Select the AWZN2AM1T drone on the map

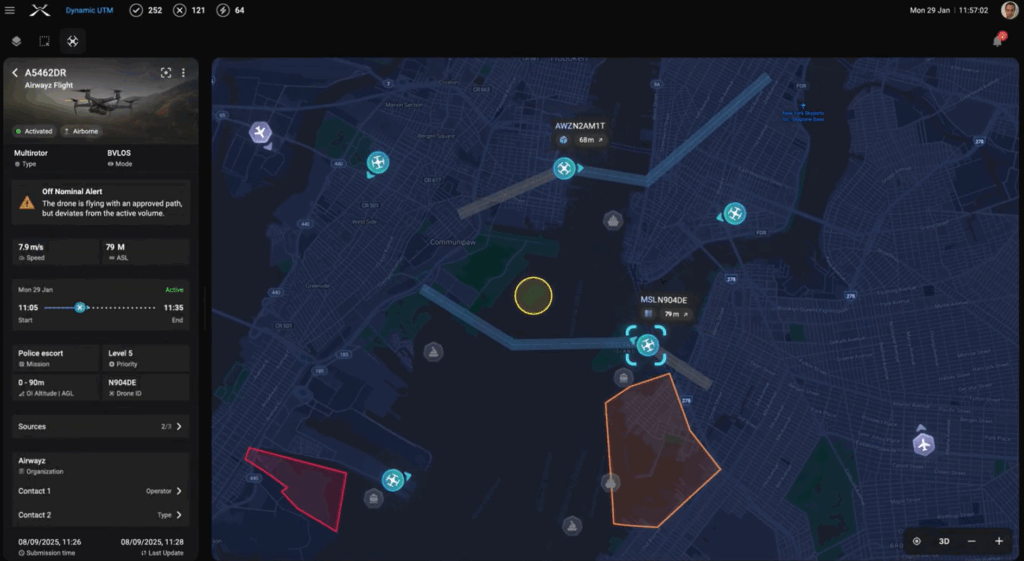click(565, 168)
